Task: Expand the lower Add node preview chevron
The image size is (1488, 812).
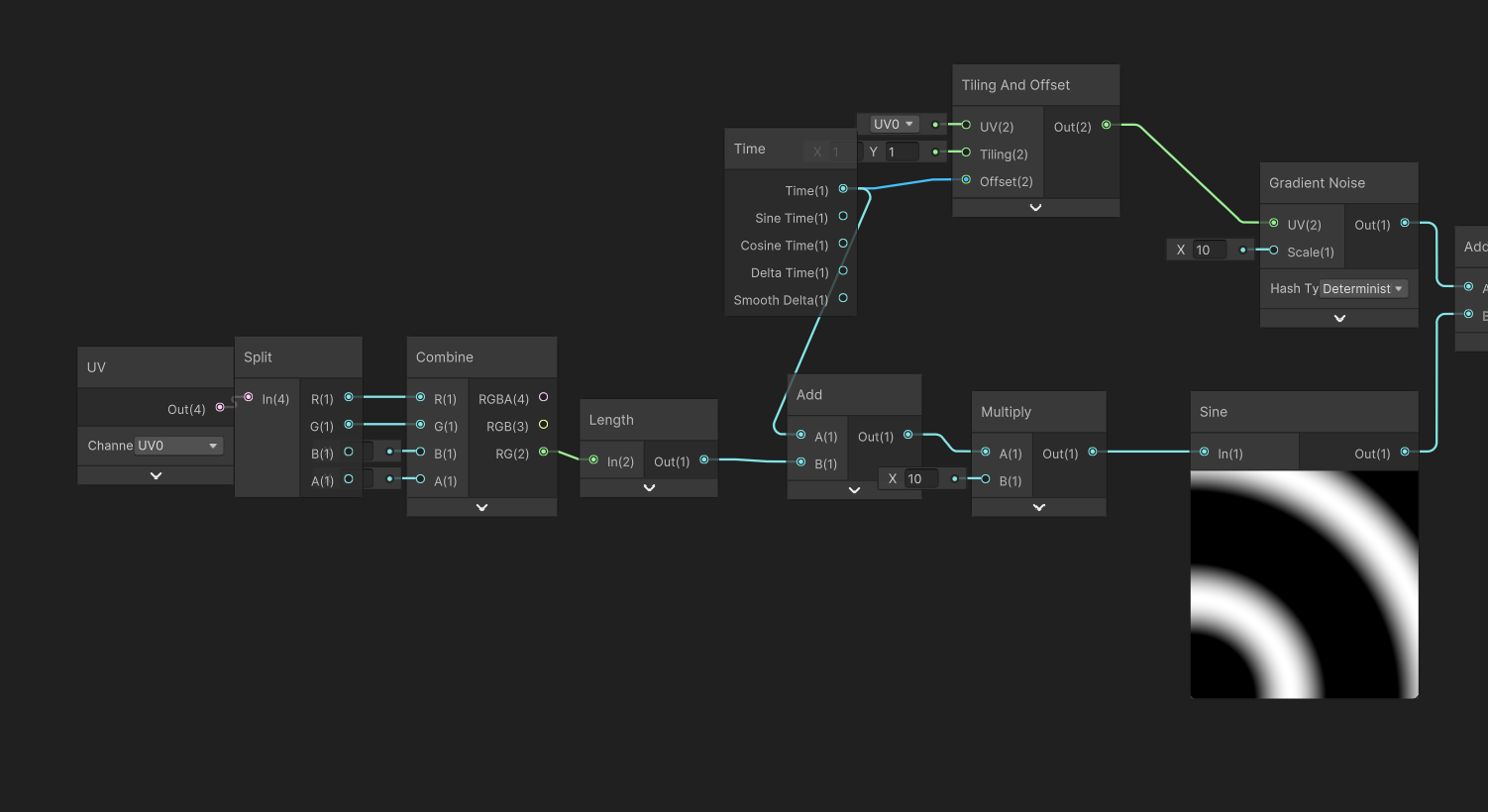Action: 854,490
